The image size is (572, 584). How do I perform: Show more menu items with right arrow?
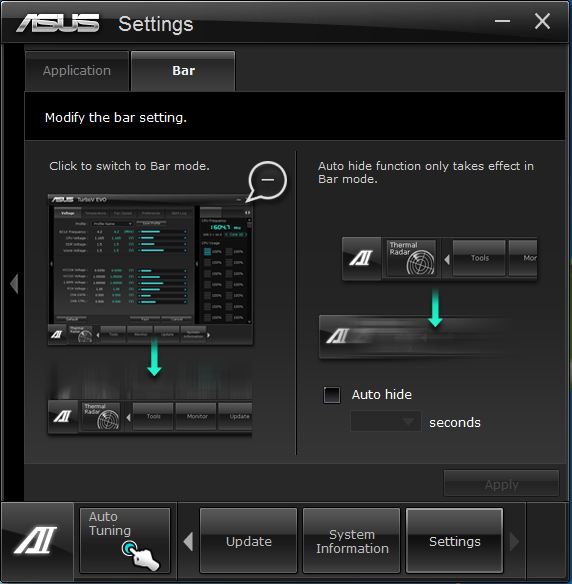514,541
